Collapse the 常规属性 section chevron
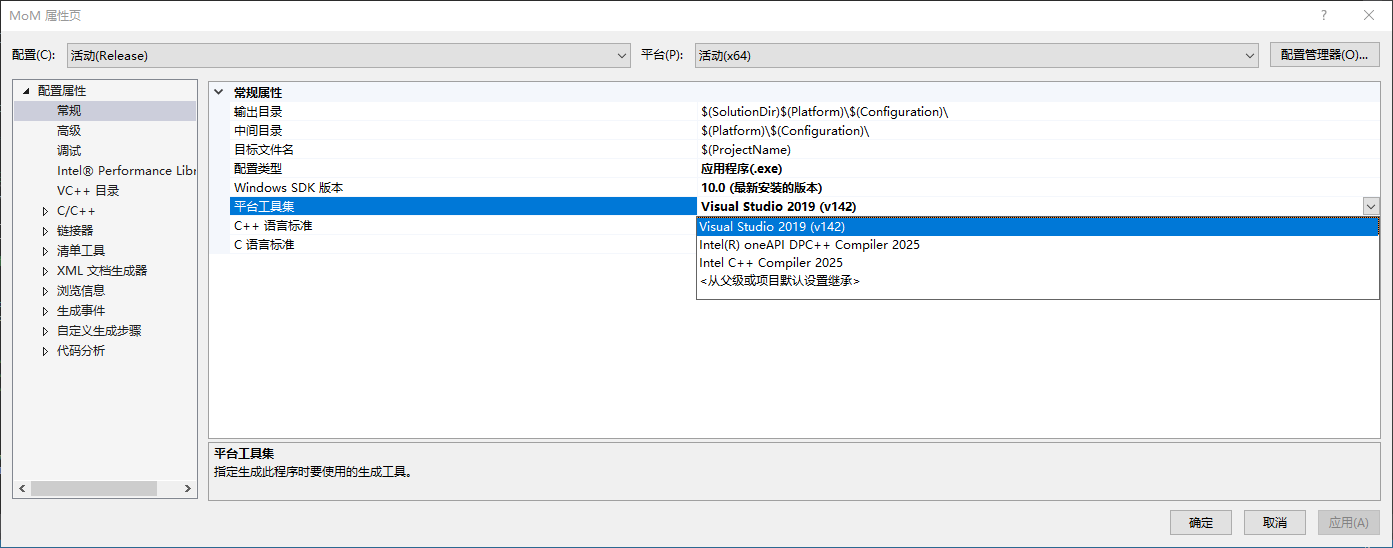This screenshot has width=1393, height=548. click(x=220, y=92)
